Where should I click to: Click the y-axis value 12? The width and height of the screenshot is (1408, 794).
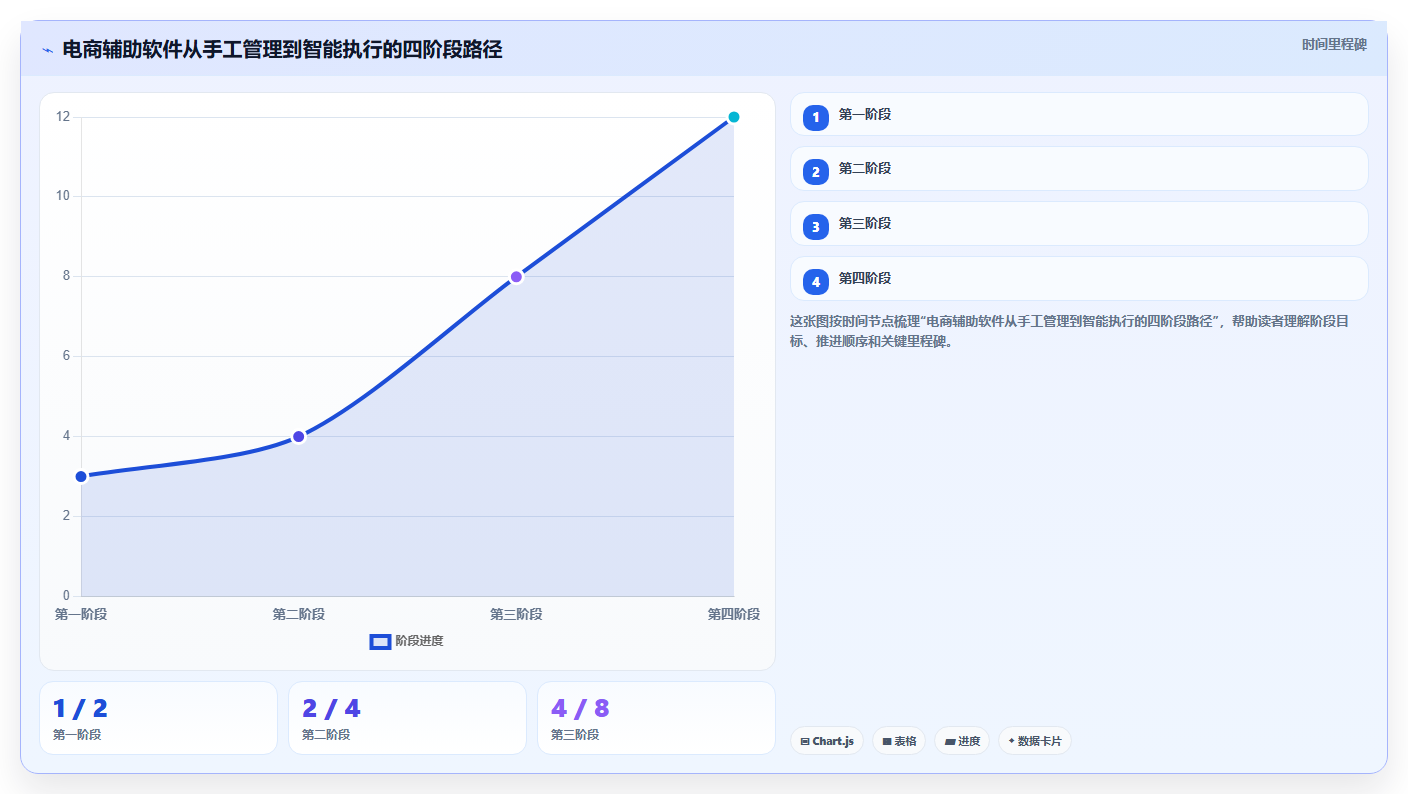63,117
